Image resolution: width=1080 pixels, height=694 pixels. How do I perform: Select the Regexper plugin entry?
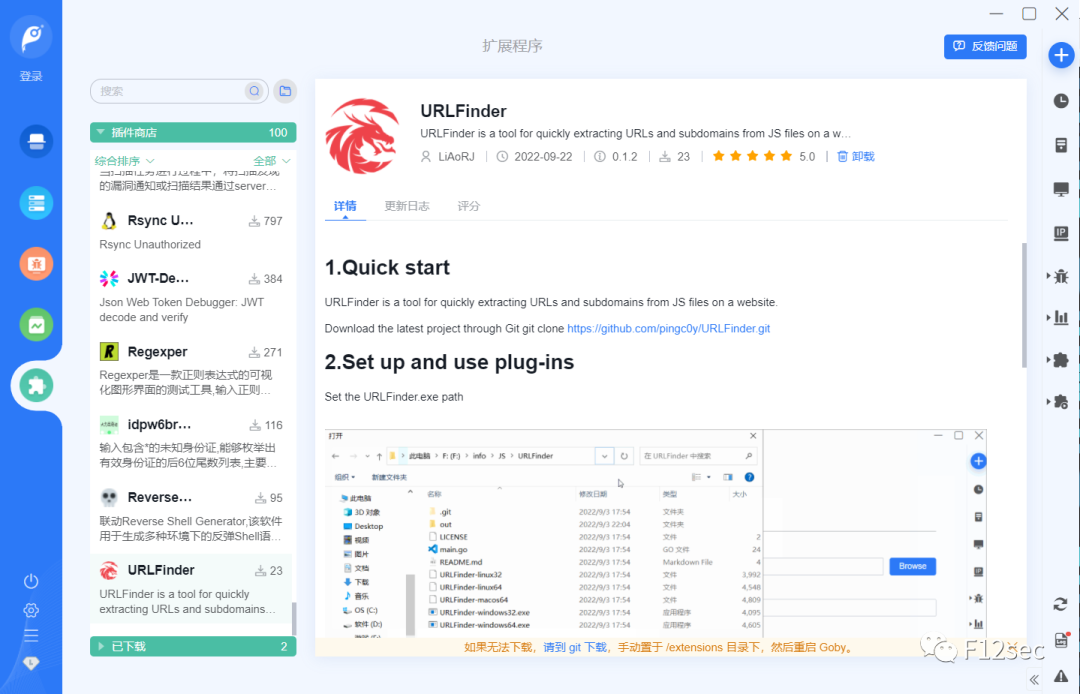[x=191, y=370]
